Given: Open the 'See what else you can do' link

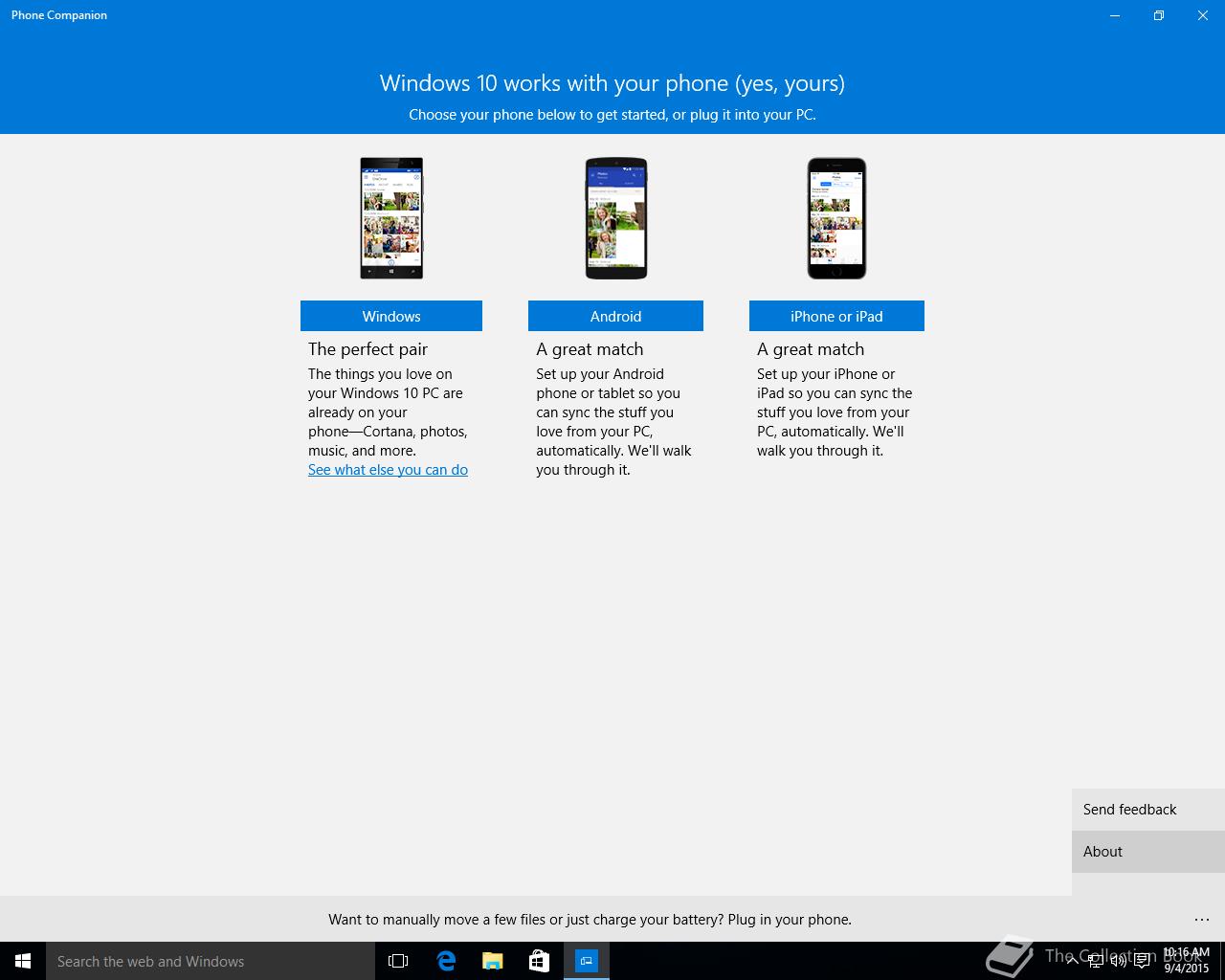Looking at the screenshot, I should pyautogui.click(x=388, y=470).
